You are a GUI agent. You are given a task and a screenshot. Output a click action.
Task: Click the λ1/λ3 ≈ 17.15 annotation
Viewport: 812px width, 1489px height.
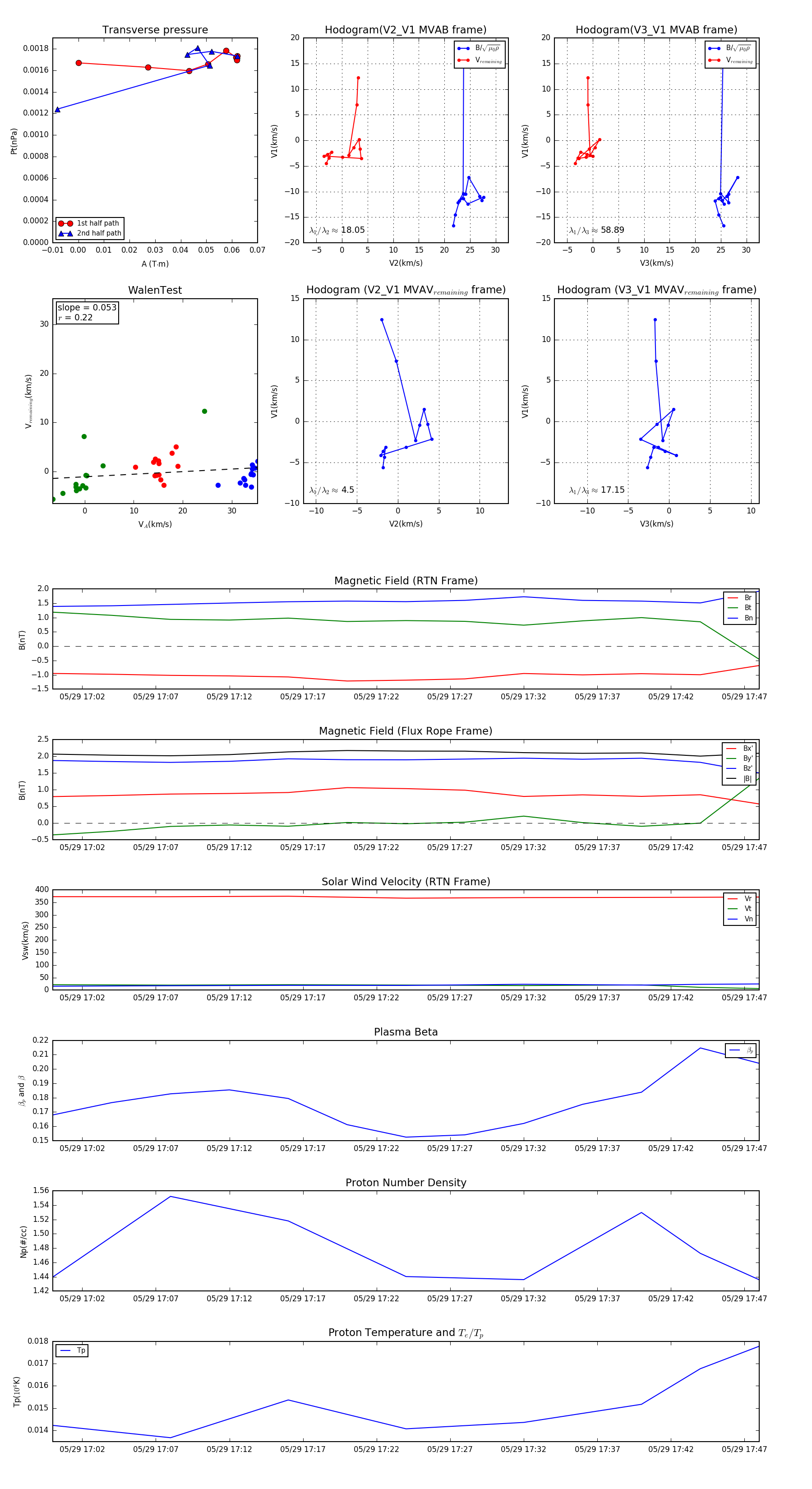pos(596,490)
